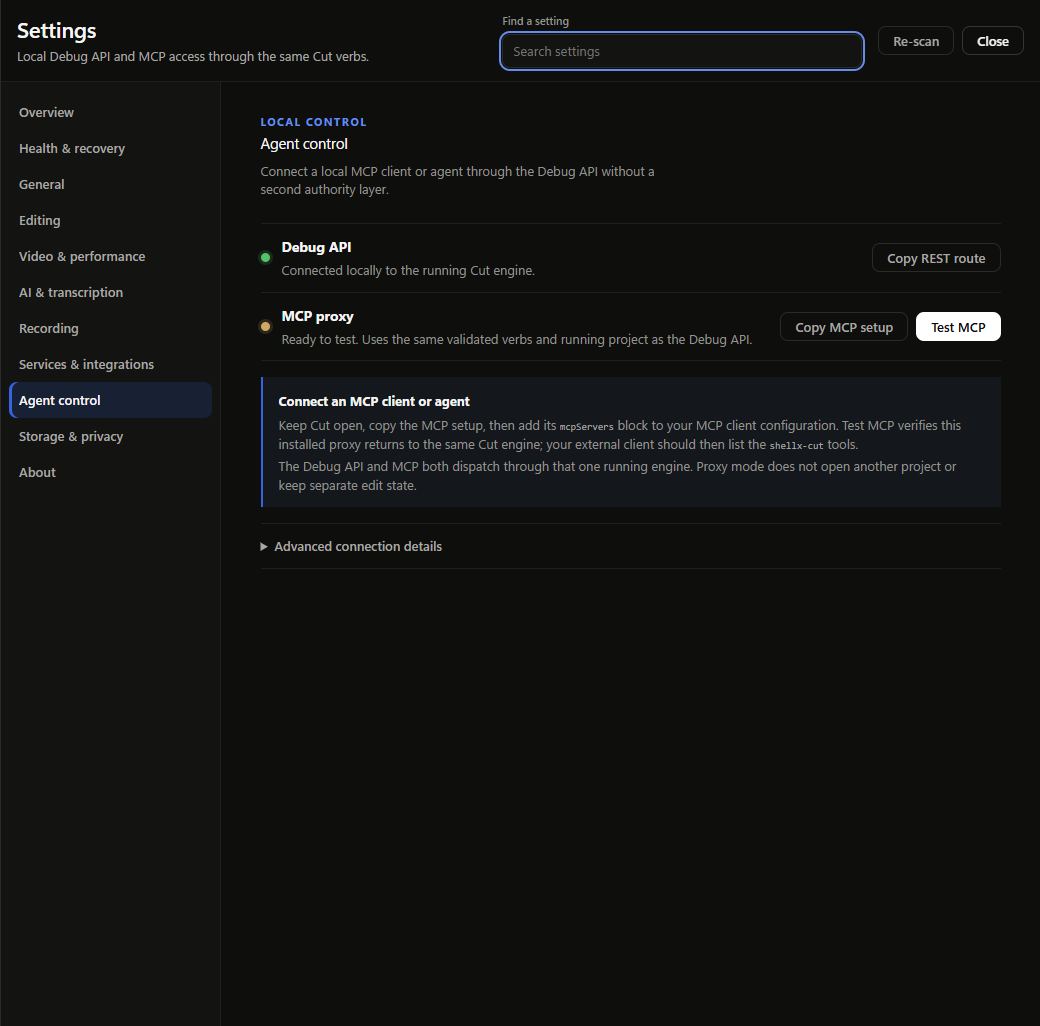Screen dimensions: 1040x1026
Task: Click the mcpServers code text
Action: [x=586, y=427]
